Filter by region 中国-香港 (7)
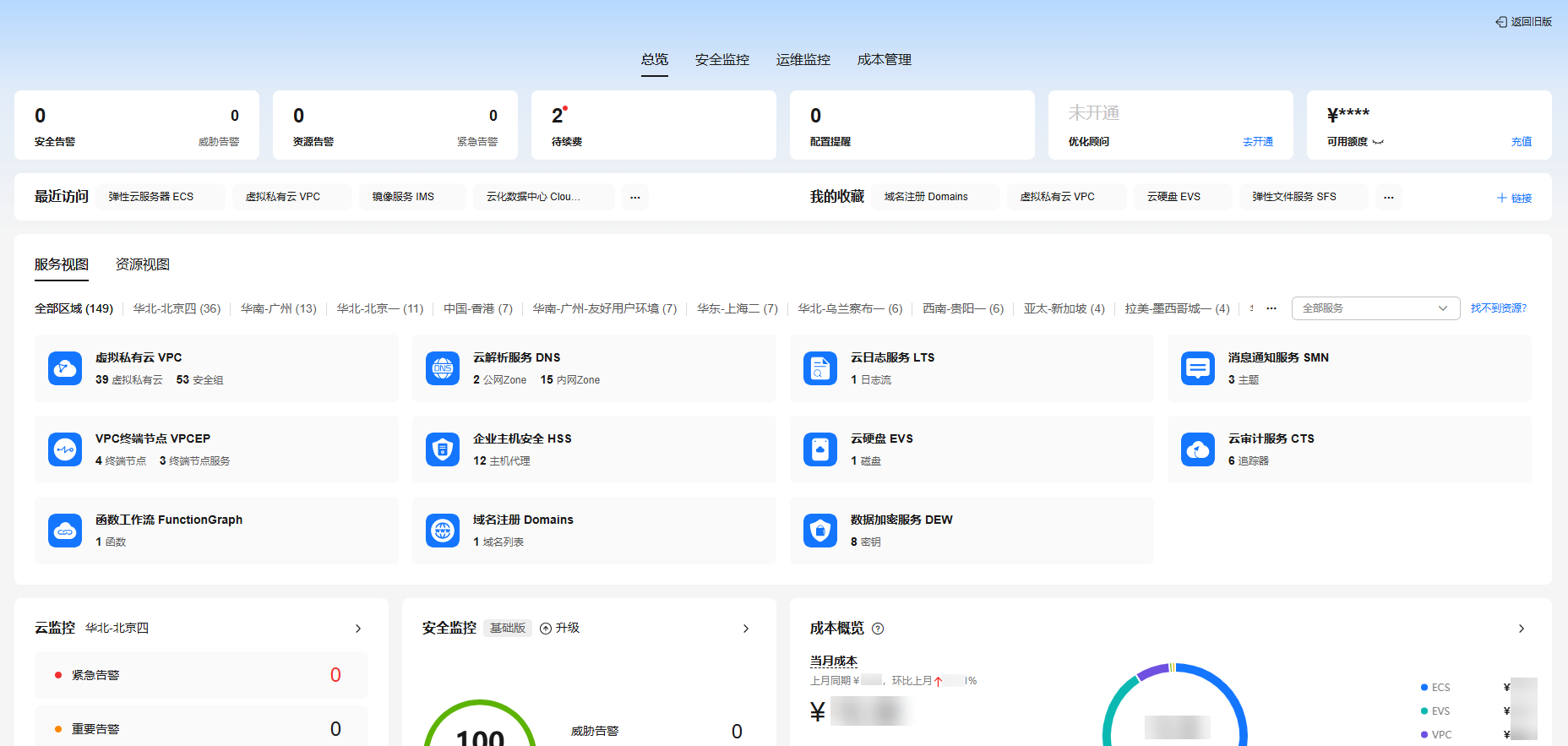1568x746 pixels. coord(478,308)
